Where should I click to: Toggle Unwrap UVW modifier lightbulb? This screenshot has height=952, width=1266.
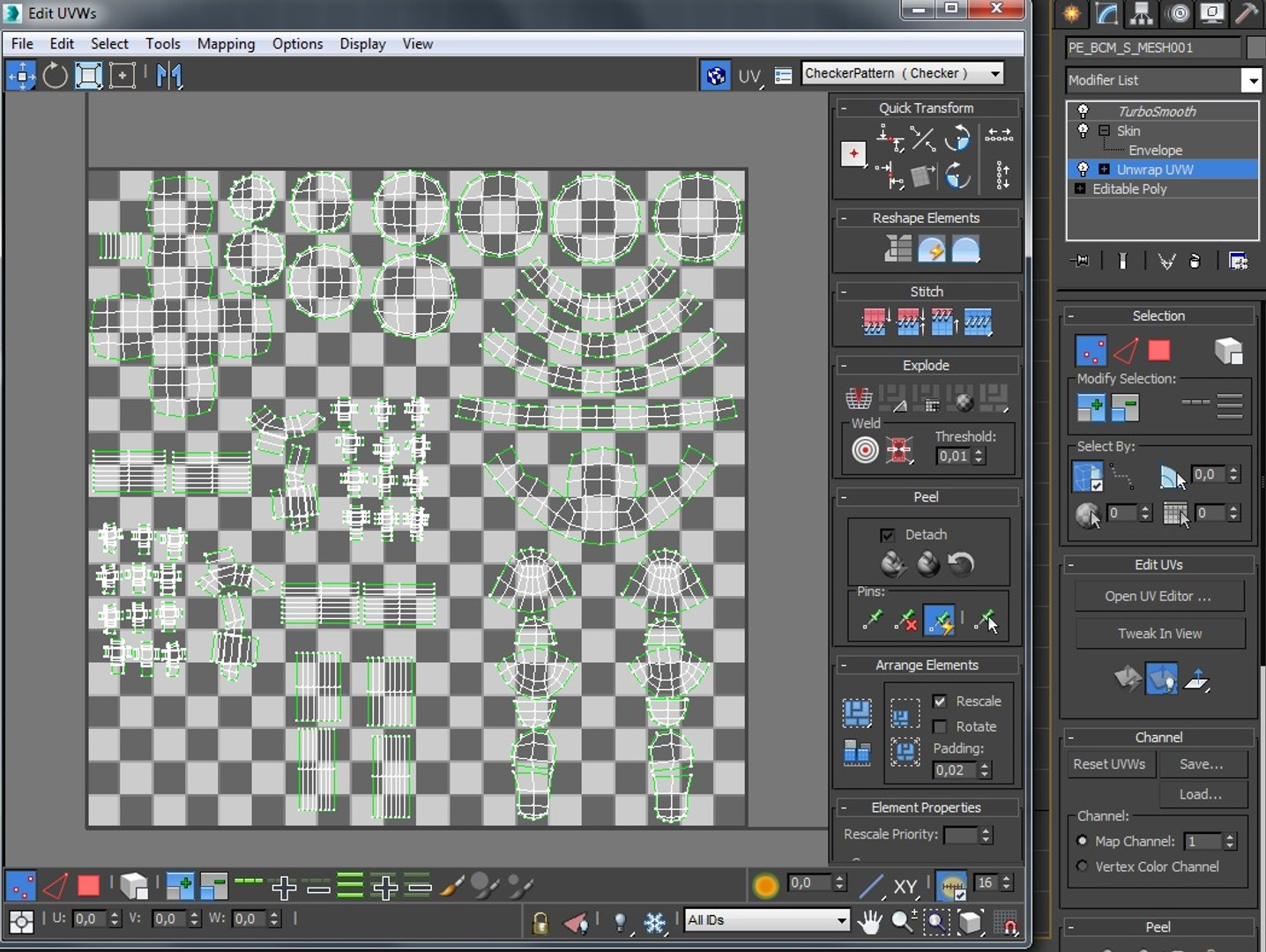(x=1083, y=169)
